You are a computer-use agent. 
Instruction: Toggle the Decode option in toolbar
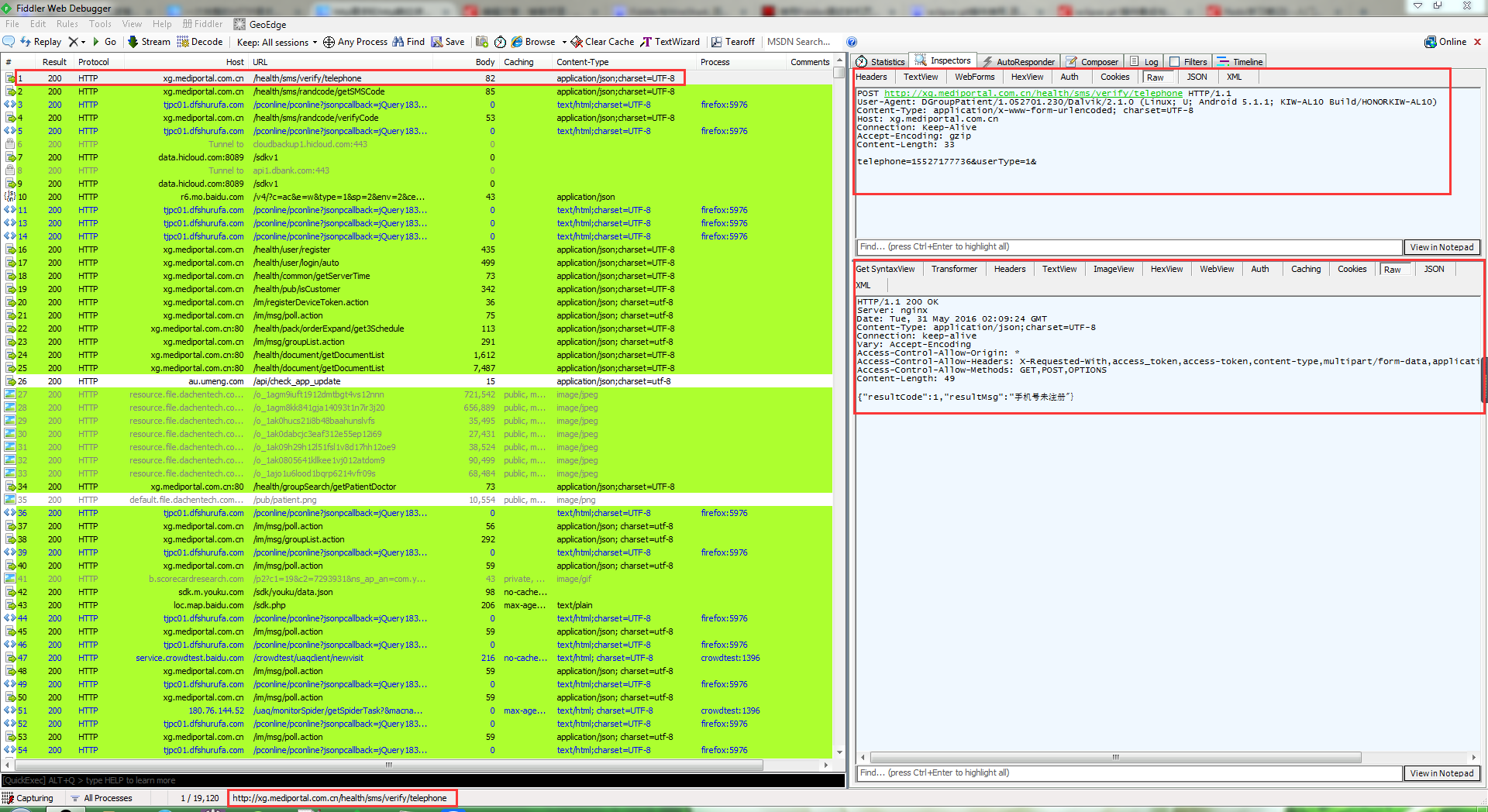[x=200, y=42]
